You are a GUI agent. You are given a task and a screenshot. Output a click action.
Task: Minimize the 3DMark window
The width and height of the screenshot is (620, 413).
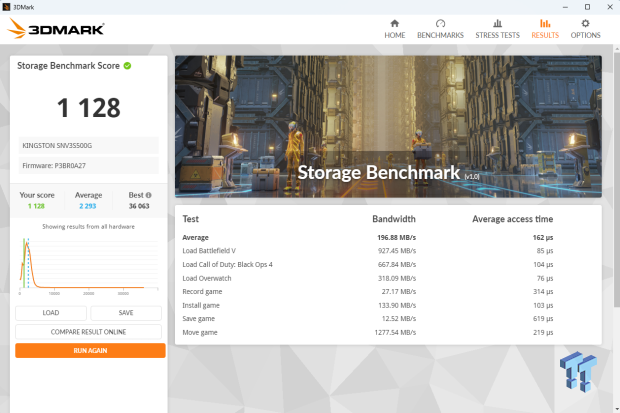tap(565, 7)
